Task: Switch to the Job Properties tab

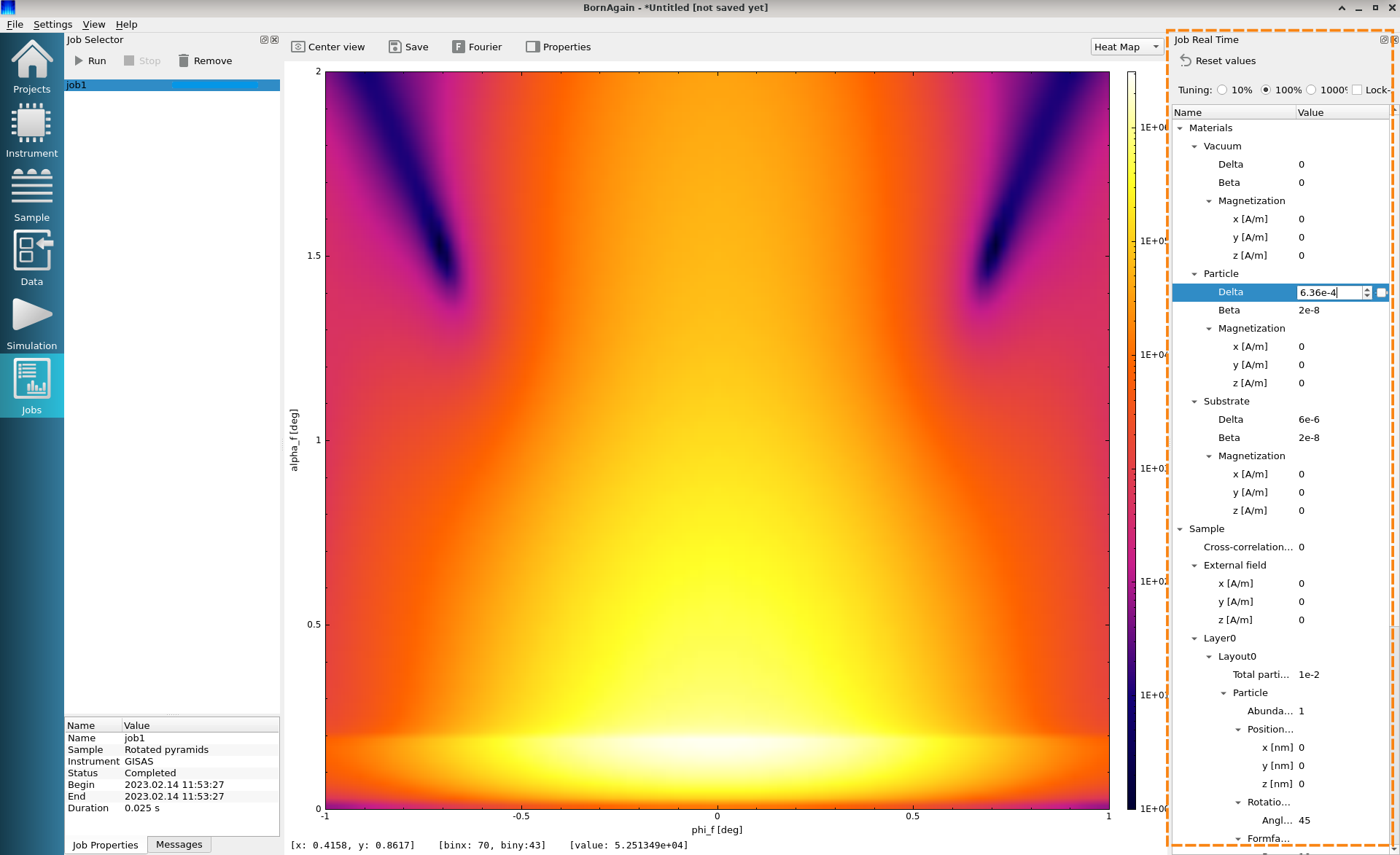Action: tap(105, 845)
